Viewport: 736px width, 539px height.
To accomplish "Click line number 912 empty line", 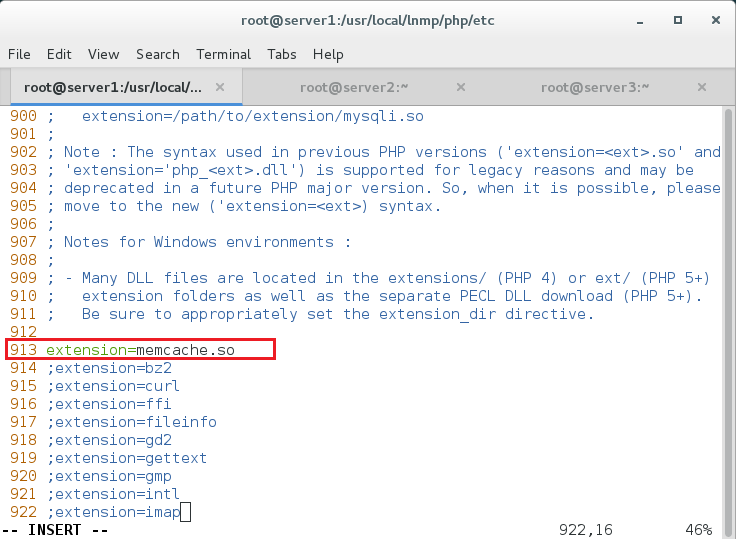I will [23, 332].
